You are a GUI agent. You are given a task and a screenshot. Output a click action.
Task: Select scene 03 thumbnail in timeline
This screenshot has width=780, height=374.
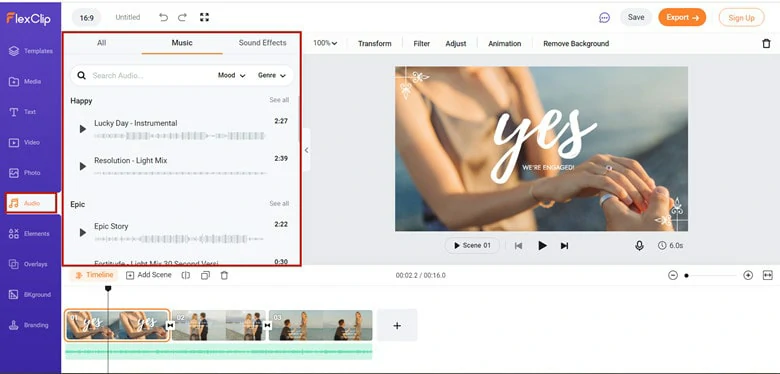[x=320, y=325]
